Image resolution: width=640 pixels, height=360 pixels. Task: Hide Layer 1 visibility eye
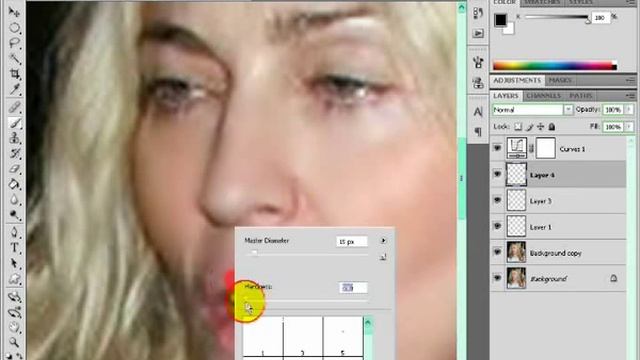point(497,226)
